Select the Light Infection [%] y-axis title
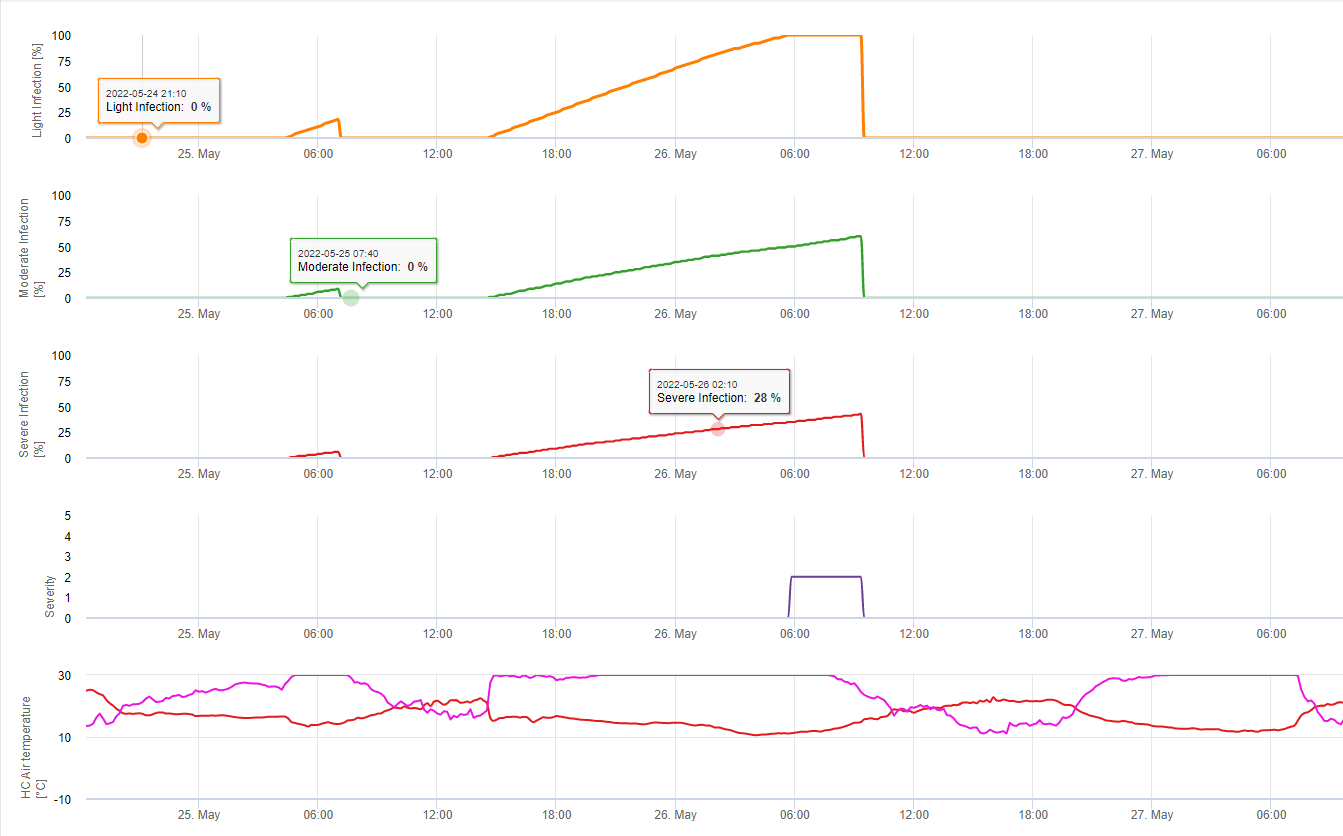This screenshot has width=1343, height=836. pos(37,90)
